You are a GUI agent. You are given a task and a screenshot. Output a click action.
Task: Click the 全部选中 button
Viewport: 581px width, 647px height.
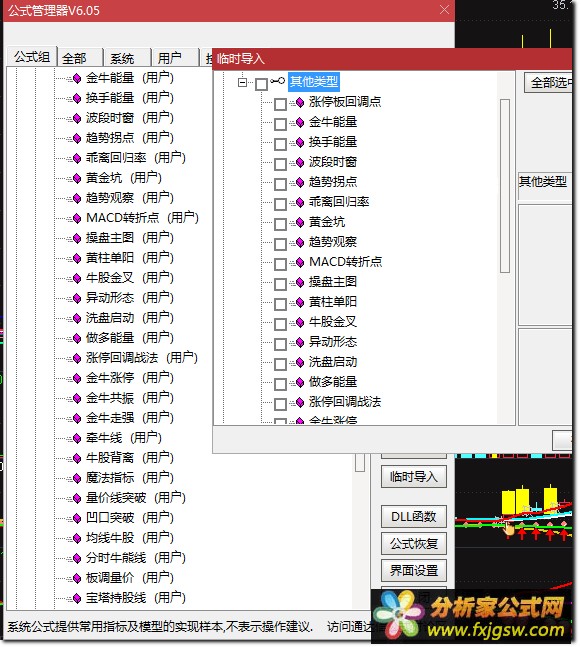click(x=549, y=83)
